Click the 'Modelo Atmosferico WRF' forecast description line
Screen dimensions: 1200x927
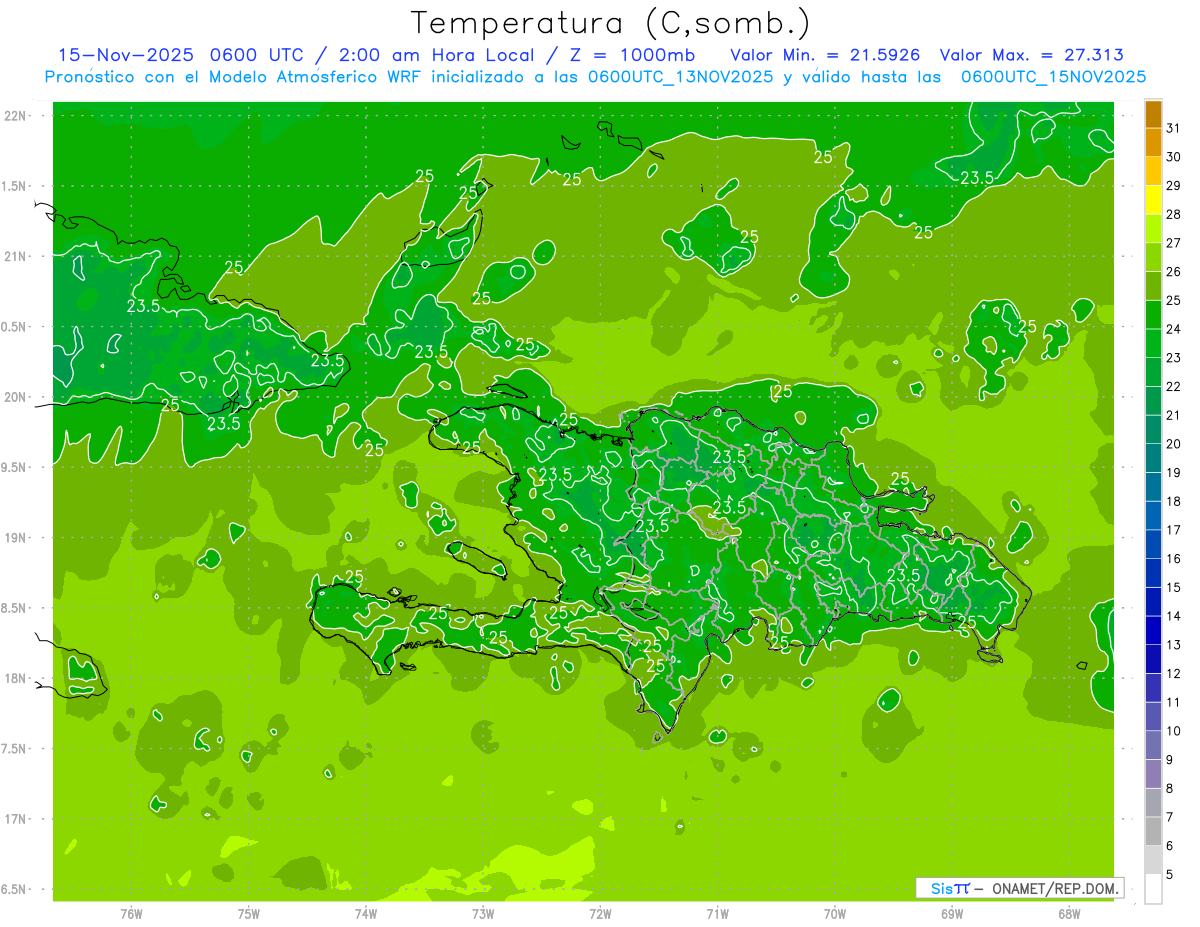point(595,76)
